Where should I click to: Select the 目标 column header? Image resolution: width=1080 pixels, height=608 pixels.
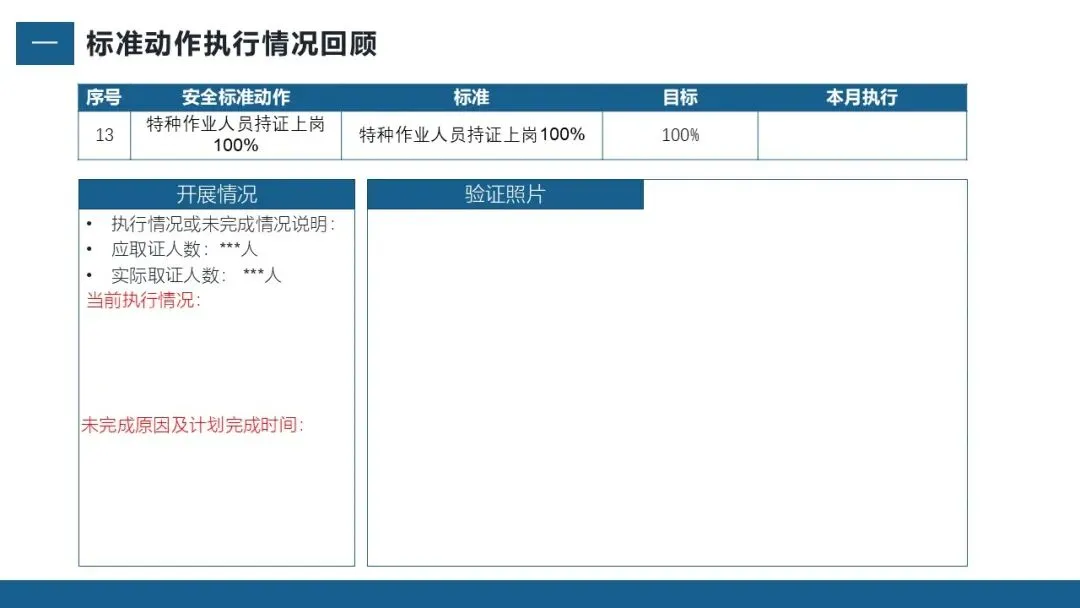coord(680,98)
